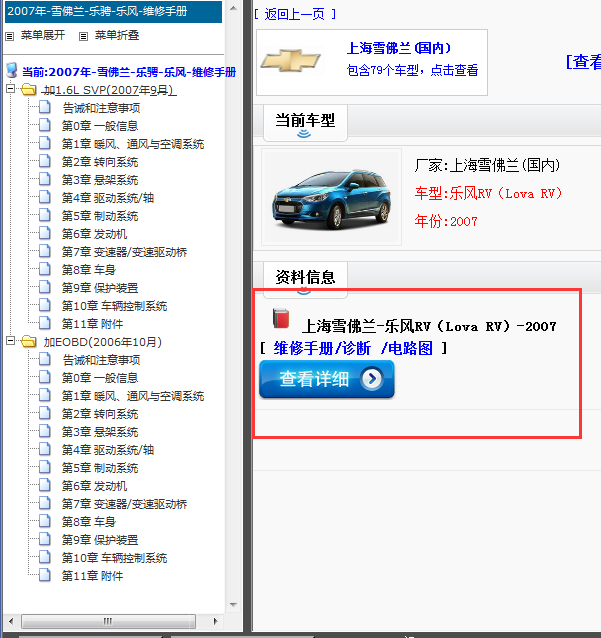Click 包含79个车型，点击查看 link
This screenshot has height=638, width=601.
412,70
